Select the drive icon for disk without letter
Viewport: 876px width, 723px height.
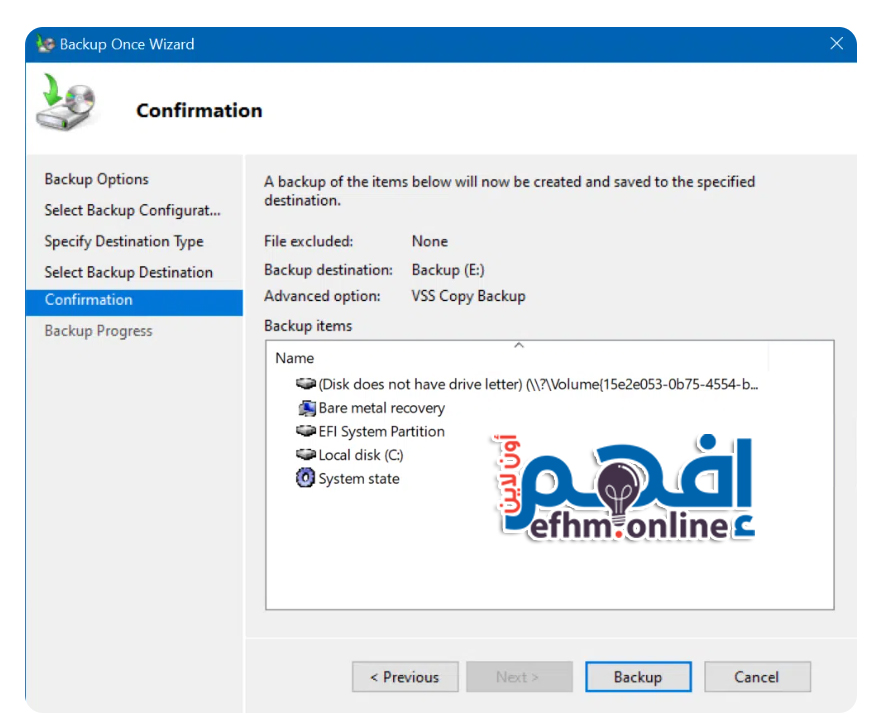306,384
